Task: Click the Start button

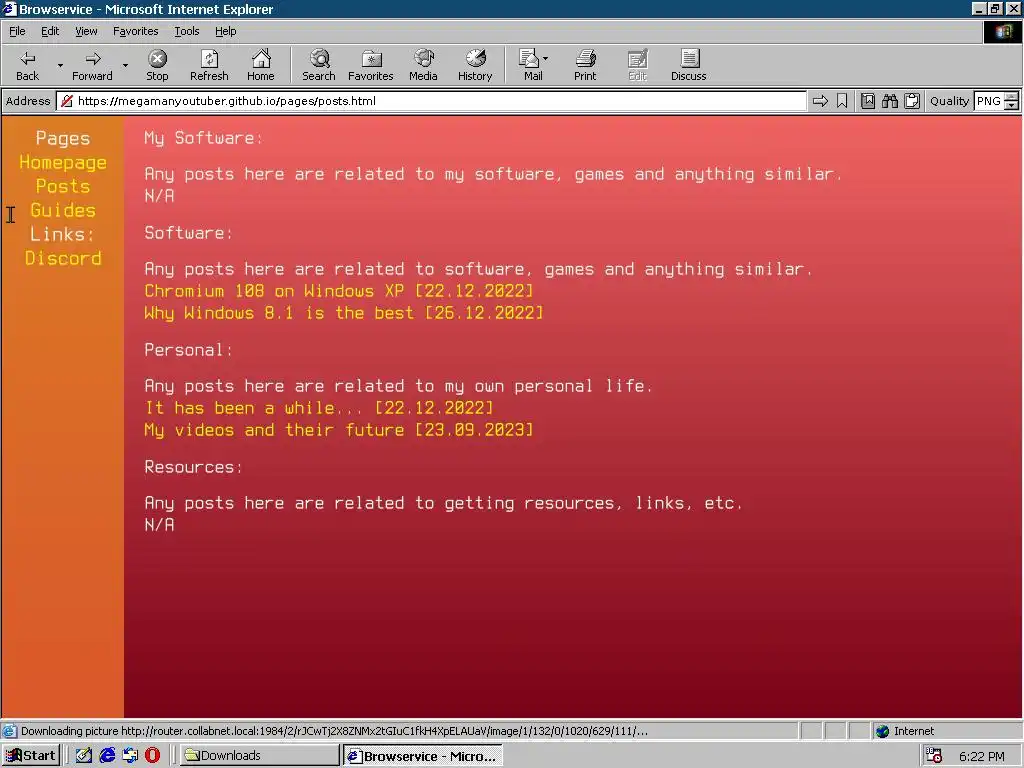Action: tap(31, 756)
